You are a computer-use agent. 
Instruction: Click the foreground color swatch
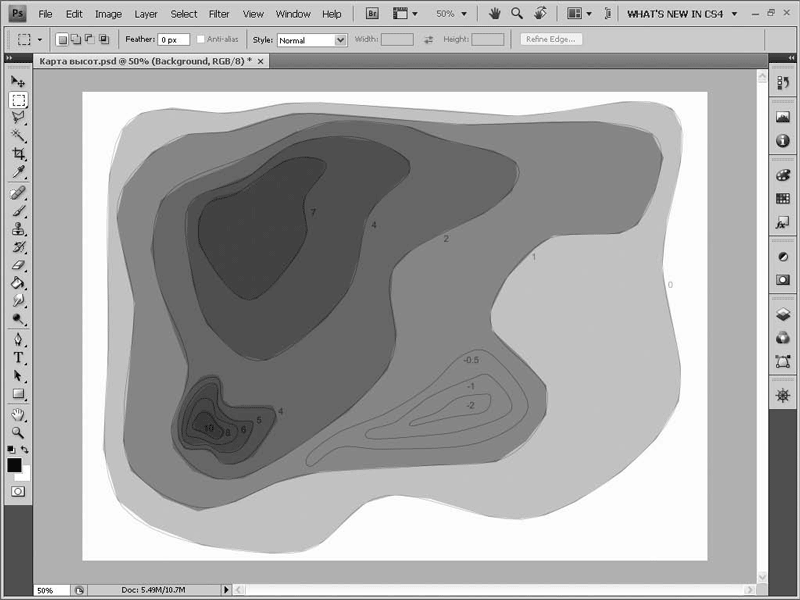(x=14, y=465)
